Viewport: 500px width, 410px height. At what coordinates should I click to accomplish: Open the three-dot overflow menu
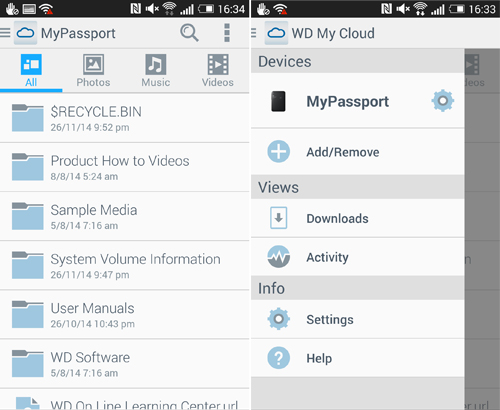(227, 33)
